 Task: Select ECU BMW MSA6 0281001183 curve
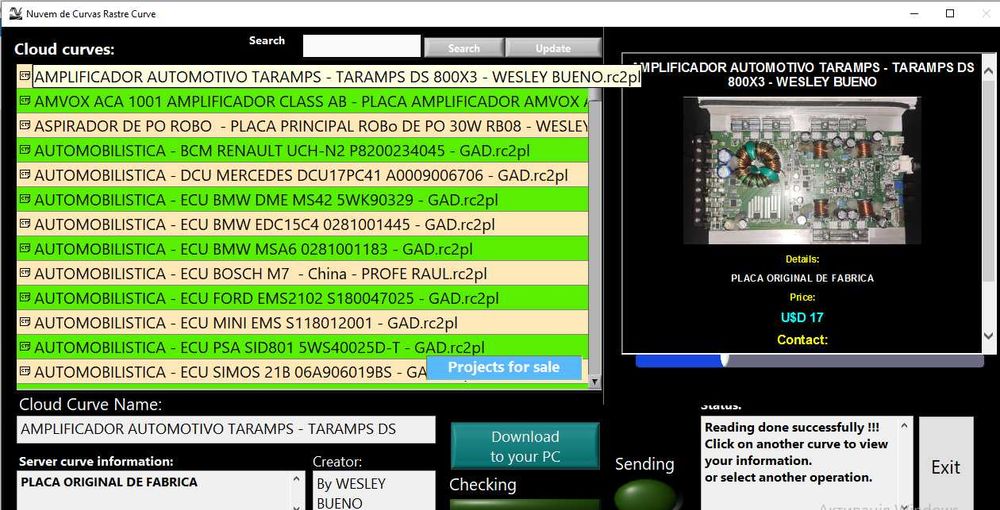(x=302, y=249)
